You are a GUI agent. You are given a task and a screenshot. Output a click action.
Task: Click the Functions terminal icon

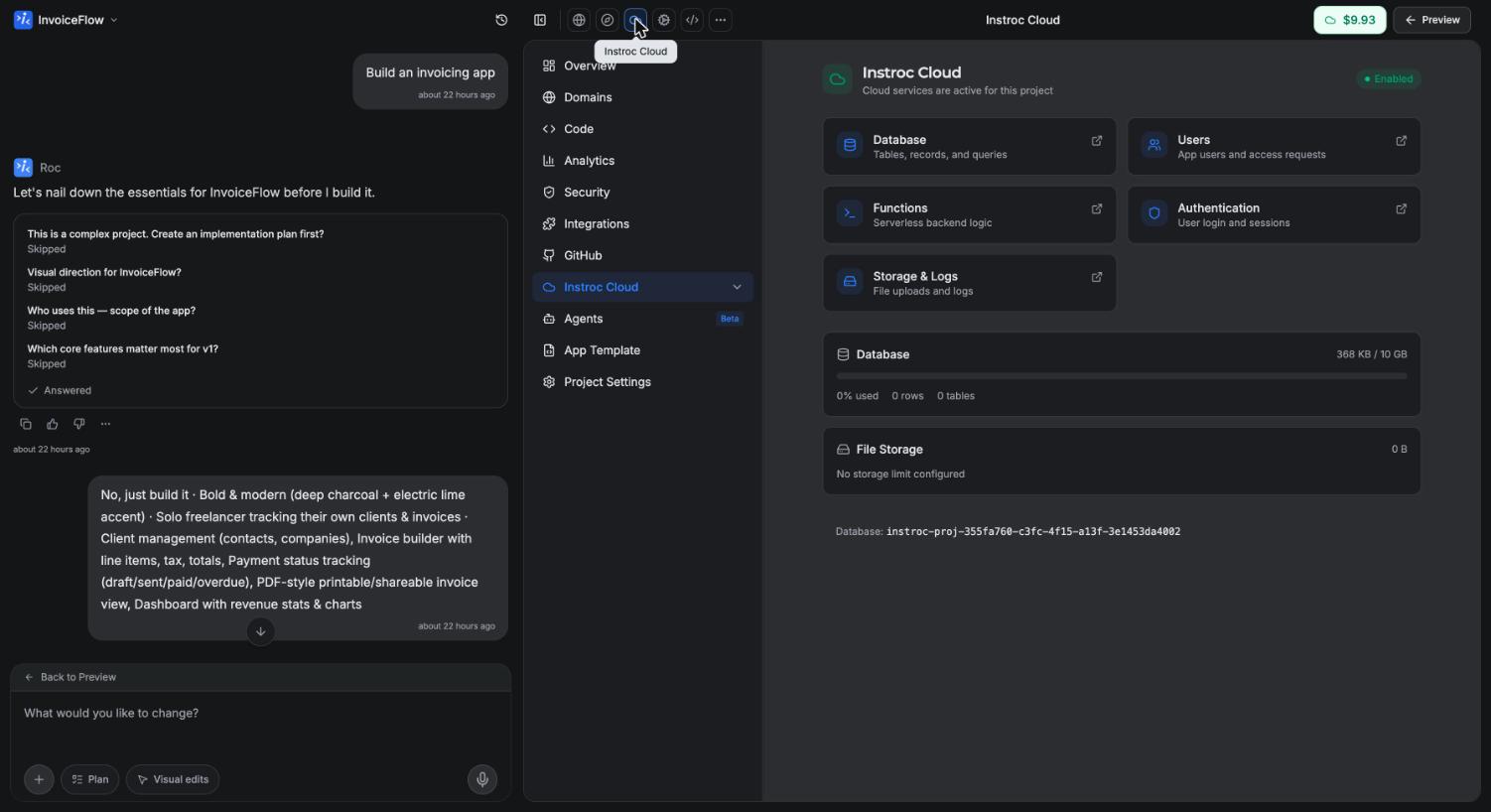tap(850, 213)
